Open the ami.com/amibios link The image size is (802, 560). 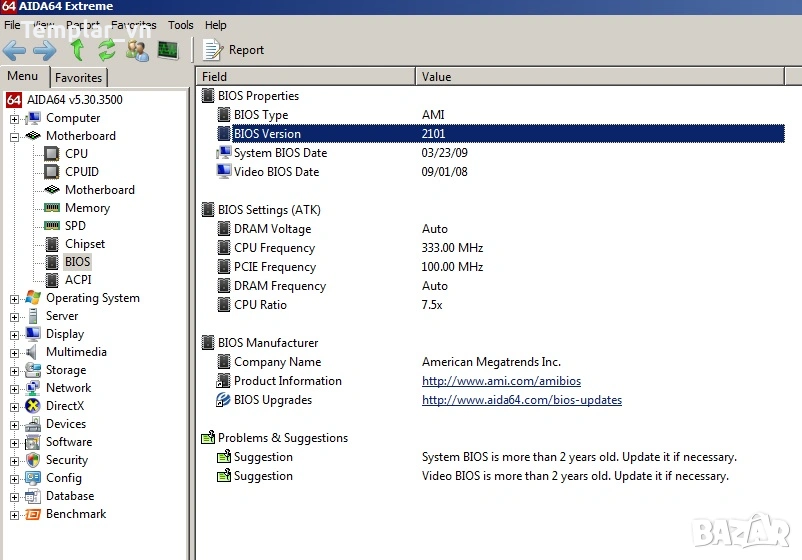pyautogui.click(x=501, y=381)
